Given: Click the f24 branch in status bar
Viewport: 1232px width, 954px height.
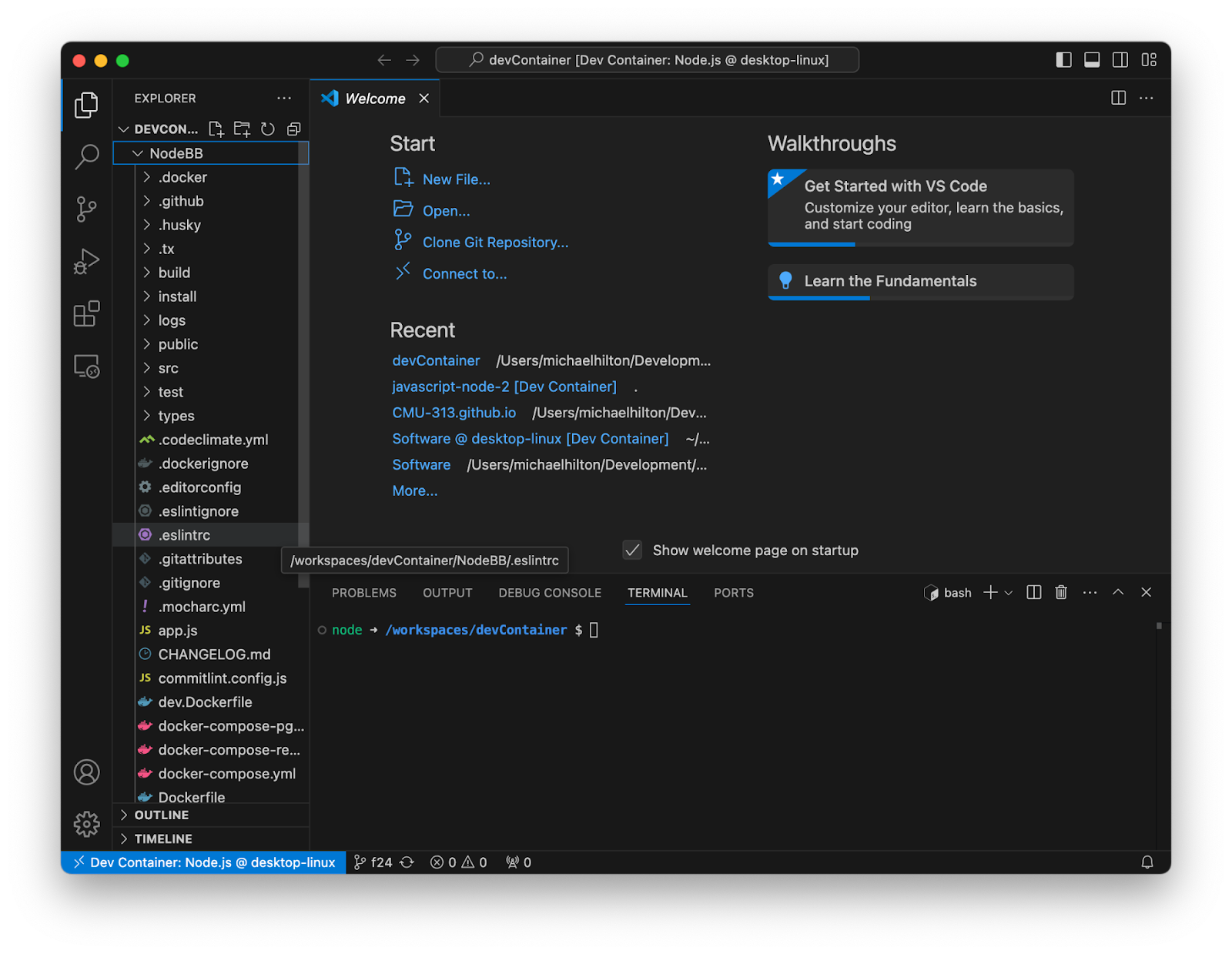Looking at the screenshot, I should click(x=373, y=862).
